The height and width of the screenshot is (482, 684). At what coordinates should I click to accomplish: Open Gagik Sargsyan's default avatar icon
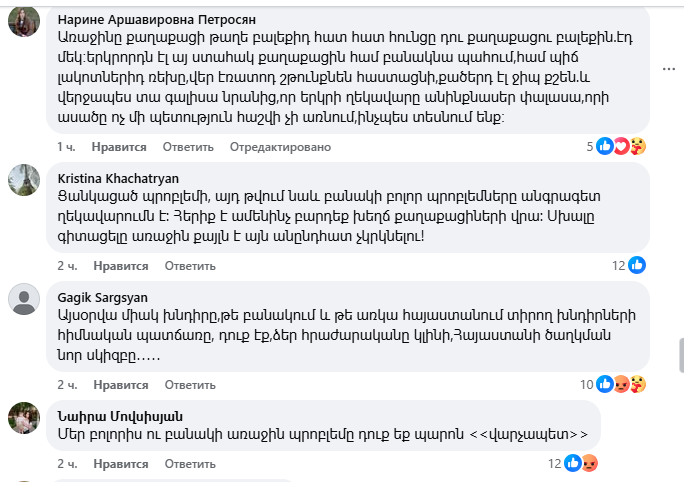(x=24, y=298)
